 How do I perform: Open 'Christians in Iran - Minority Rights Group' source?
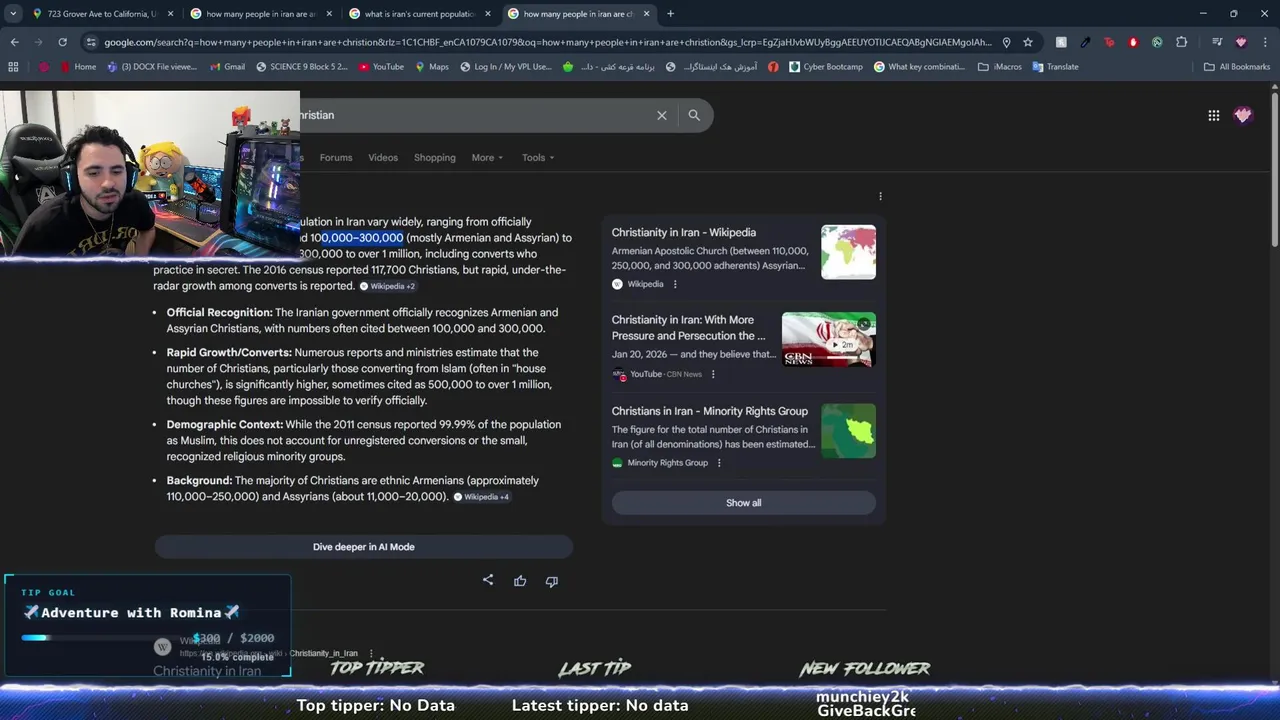tap(710, 411)
